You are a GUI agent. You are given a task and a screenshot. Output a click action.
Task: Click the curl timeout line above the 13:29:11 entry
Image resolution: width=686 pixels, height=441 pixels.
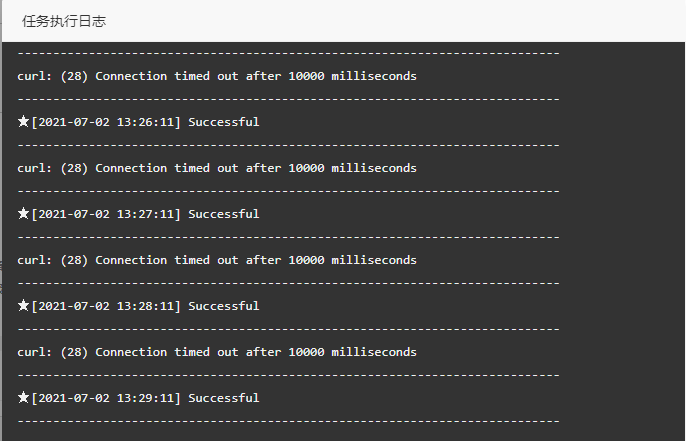[217, 352]
